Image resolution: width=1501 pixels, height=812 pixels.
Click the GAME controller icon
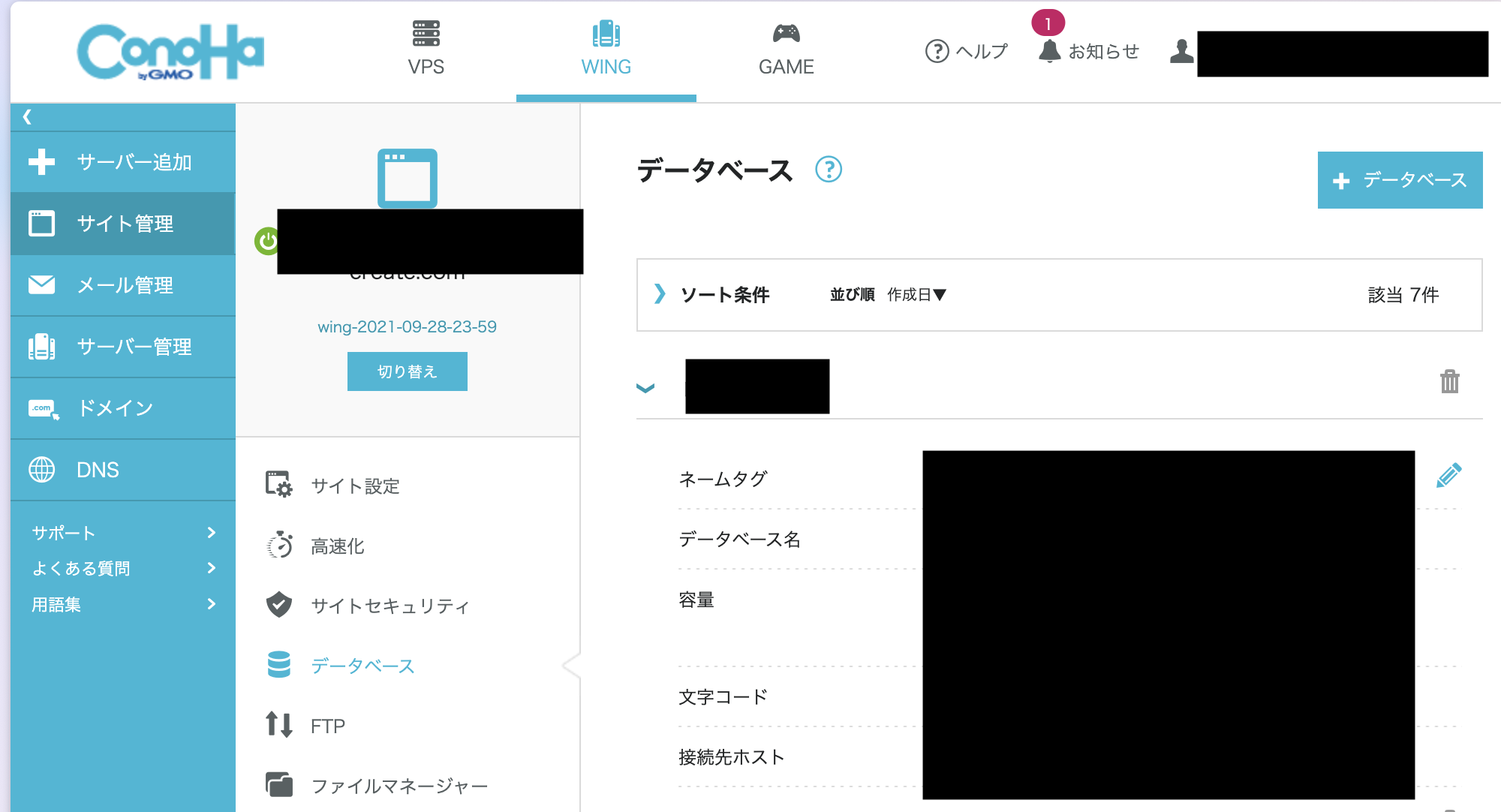click(786, 33)
